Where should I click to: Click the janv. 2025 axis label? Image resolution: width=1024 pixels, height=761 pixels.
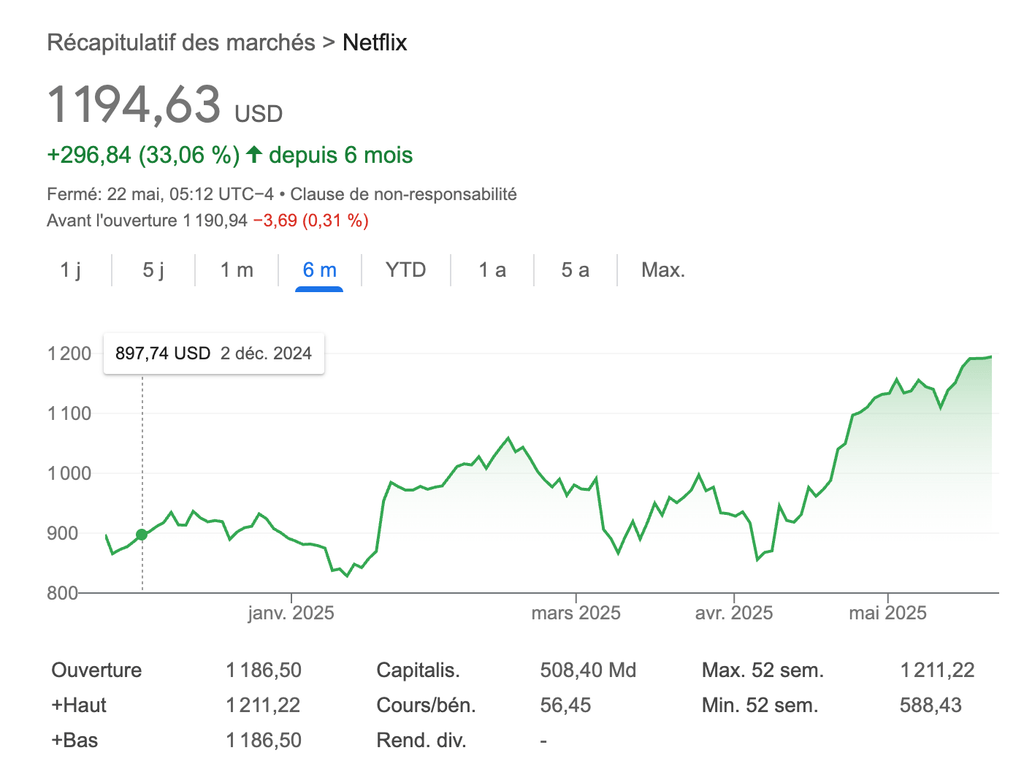290,612
